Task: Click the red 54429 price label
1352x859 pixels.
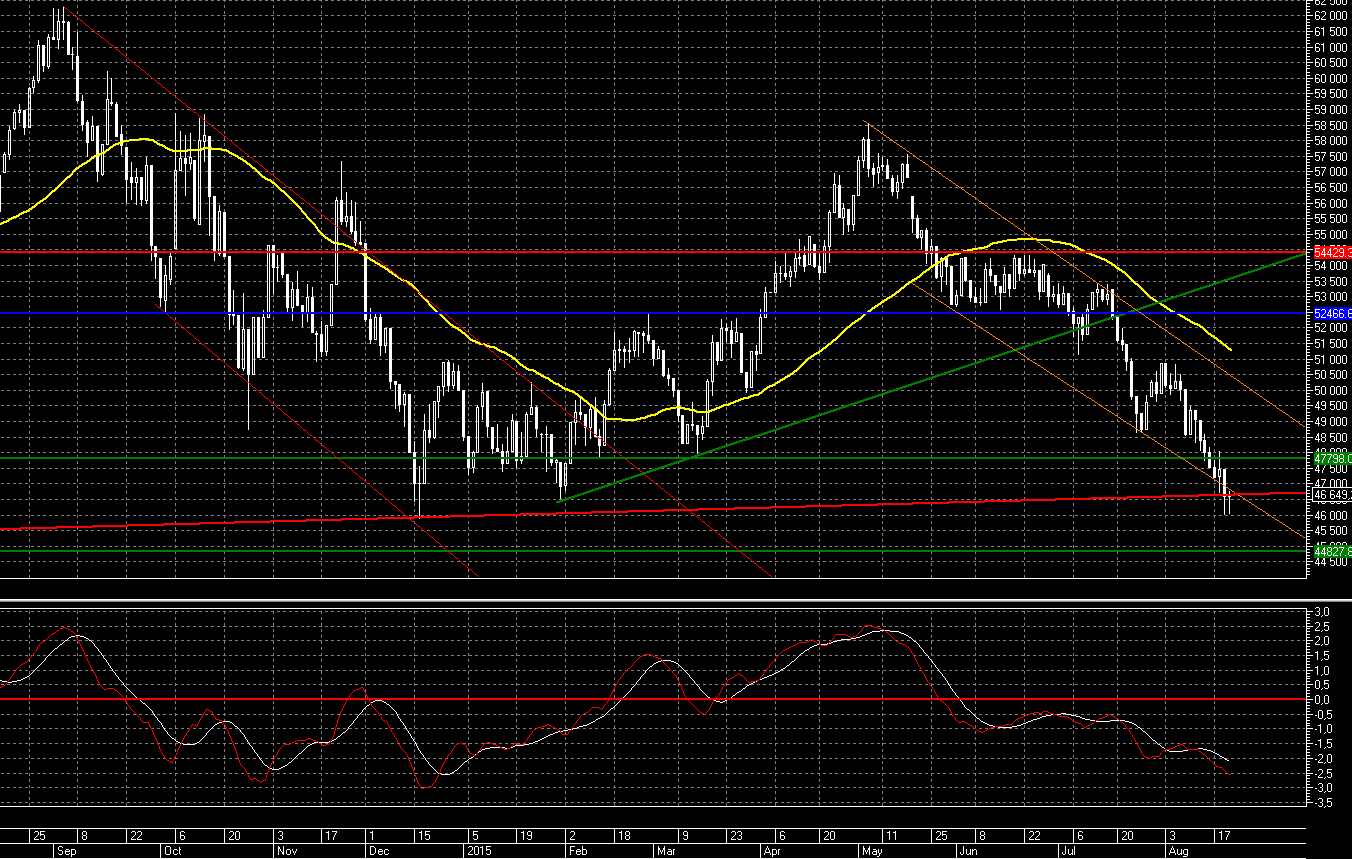Action: click(1332, 252)
